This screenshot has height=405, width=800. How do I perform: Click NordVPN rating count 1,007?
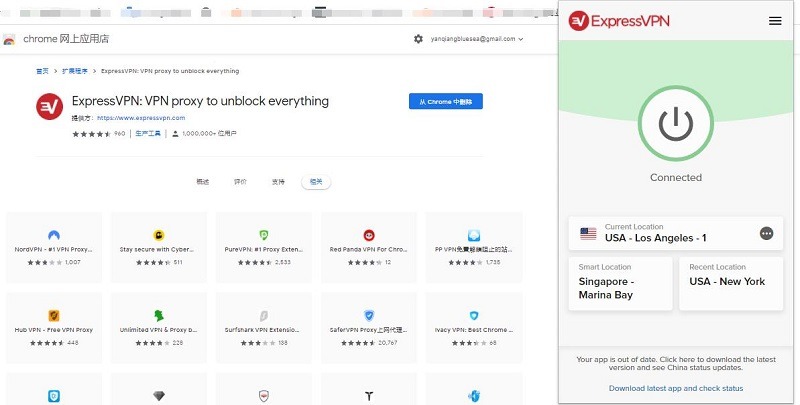coord(73,262)
